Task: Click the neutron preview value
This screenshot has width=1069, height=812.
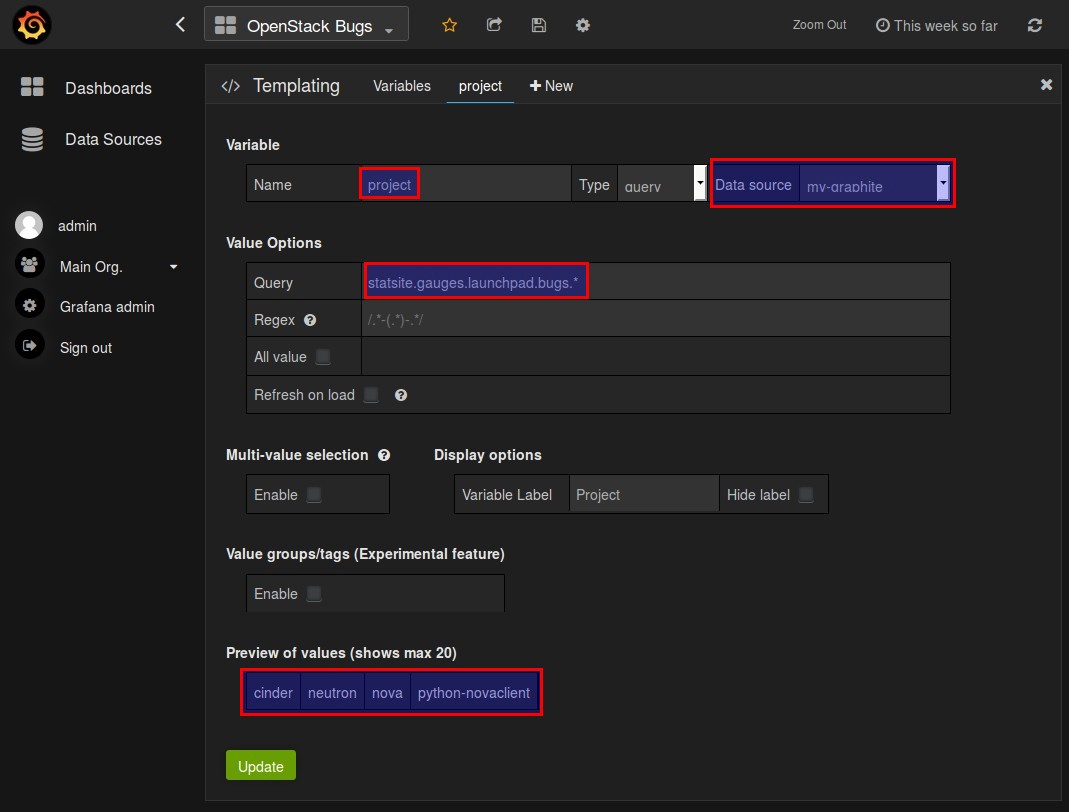Action: [x=332, y=693]
